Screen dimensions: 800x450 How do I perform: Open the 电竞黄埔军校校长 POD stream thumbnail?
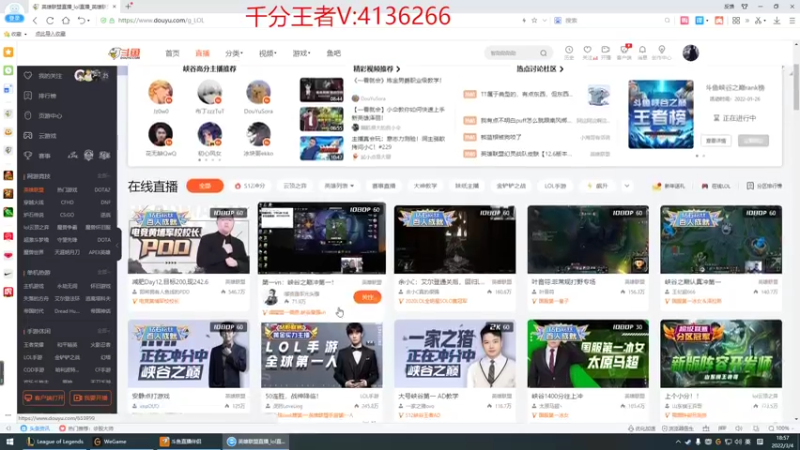(189, 240)
